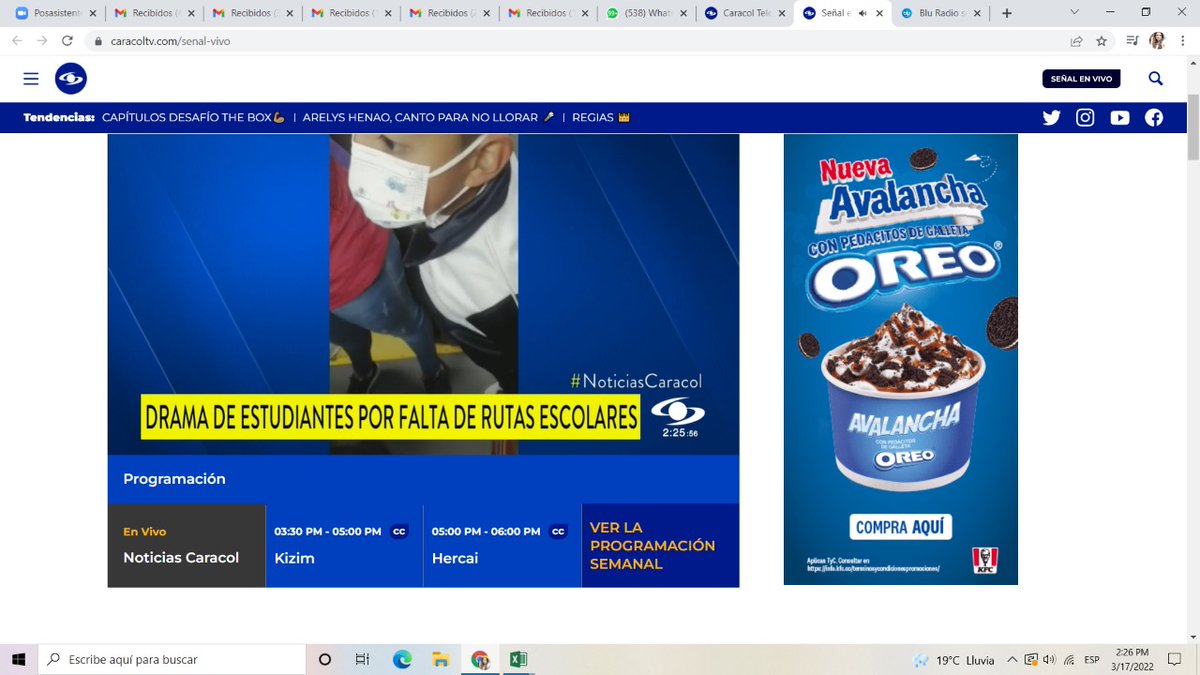This screenshot has width=1200, height=675.
Task: Switch to the Posasistente Zoom tab
Action: click(x=54, y=13)
